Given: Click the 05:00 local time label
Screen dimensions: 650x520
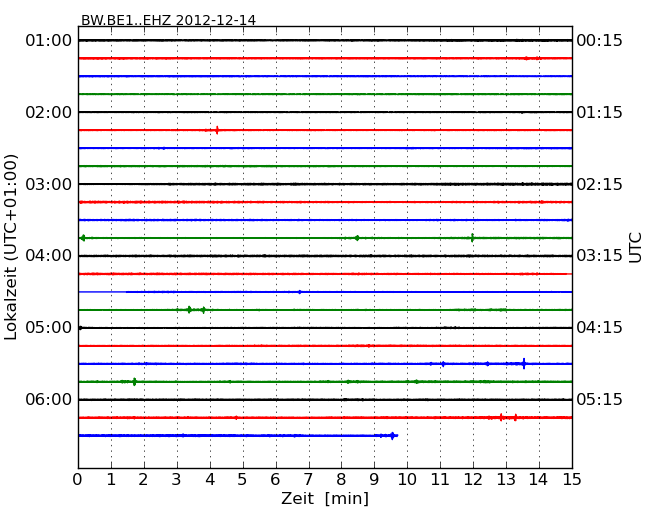Looking at the screenshot, I should [49, 328].
